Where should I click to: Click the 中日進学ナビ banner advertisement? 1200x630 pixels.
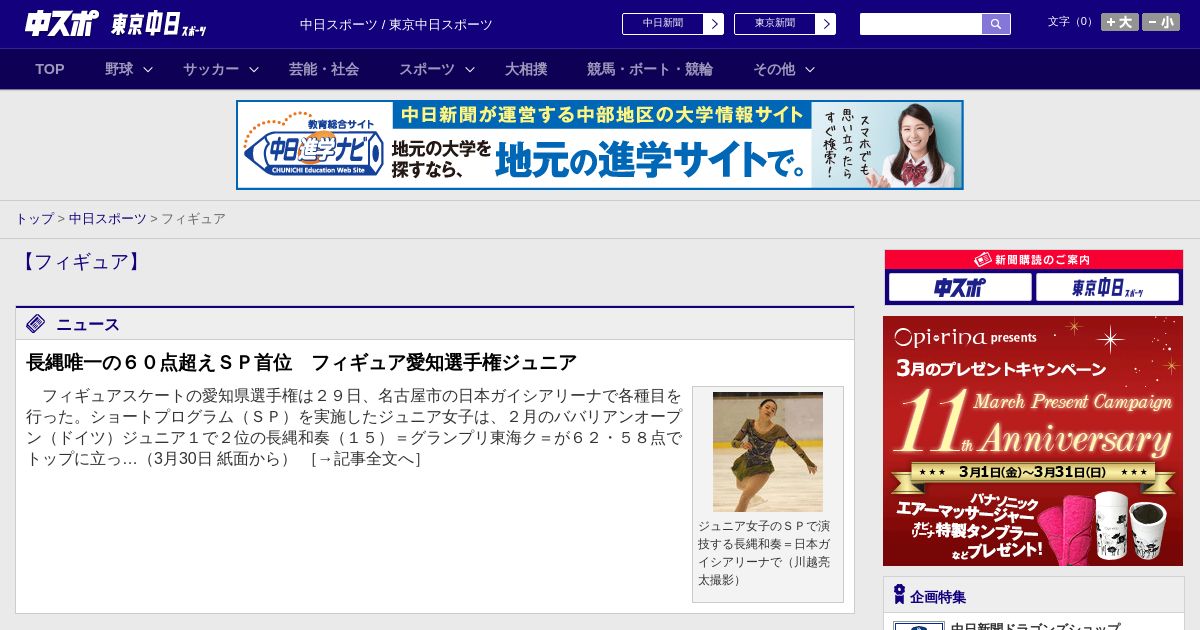tap(600, 145)
